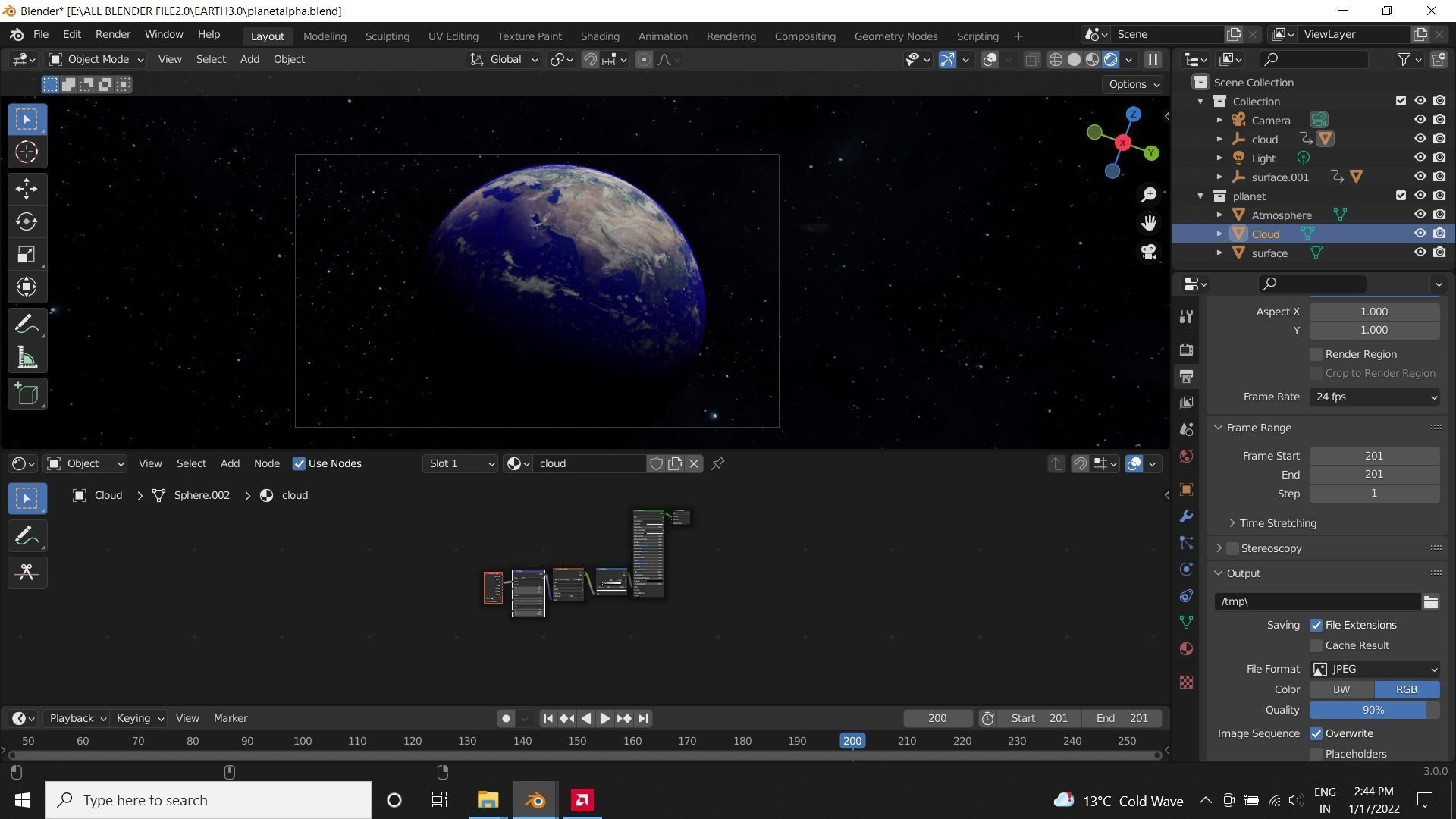1456x819 pixels.
Task: Open the Render properties tab
Action: click(1187, 350)
